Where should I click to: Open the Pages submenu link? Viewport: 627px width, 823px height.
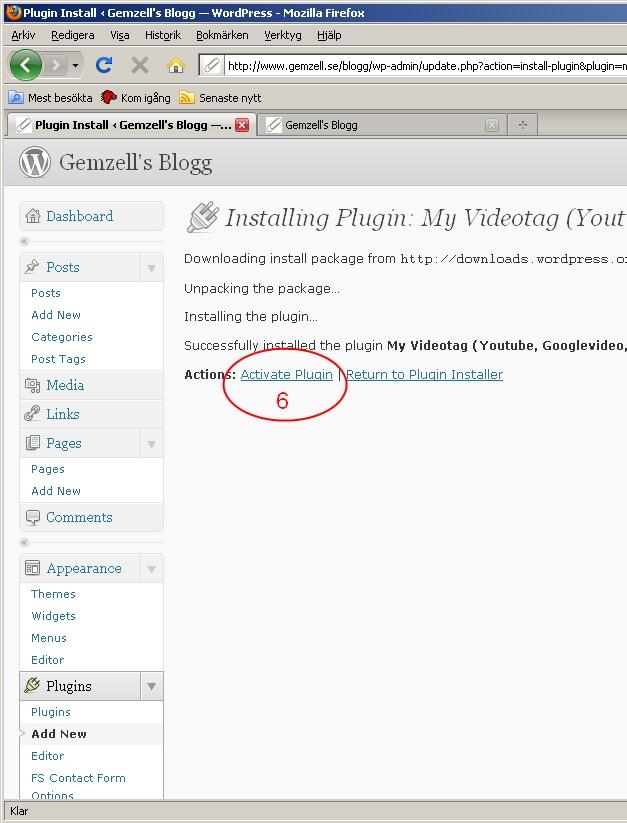point(48,469)
